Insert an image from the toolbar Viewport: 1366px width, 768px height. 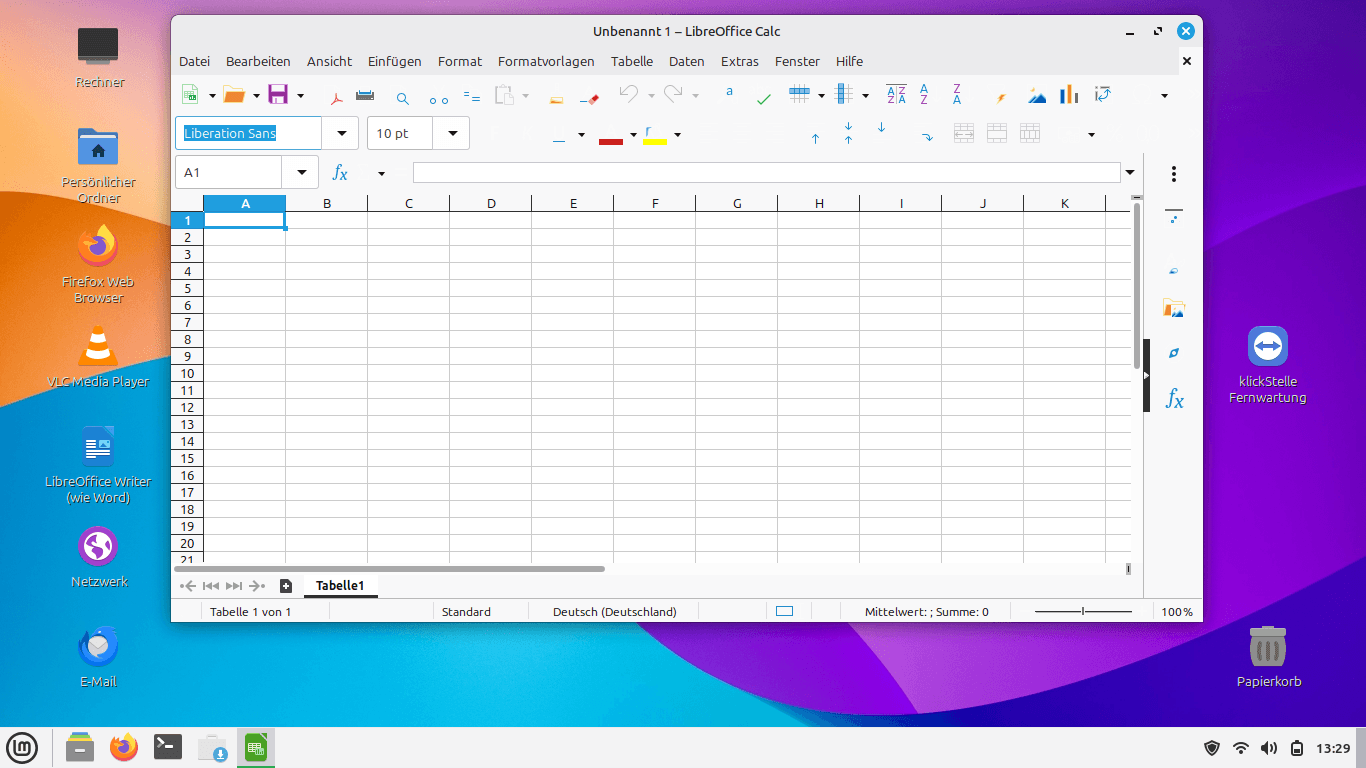(1037, 96)
